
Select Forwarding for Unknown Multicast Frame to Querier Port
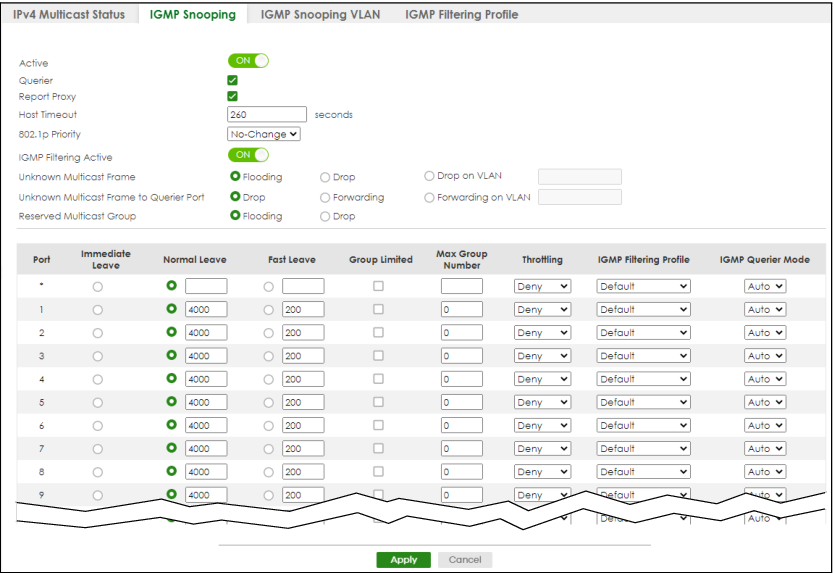(x=325, y=197)
